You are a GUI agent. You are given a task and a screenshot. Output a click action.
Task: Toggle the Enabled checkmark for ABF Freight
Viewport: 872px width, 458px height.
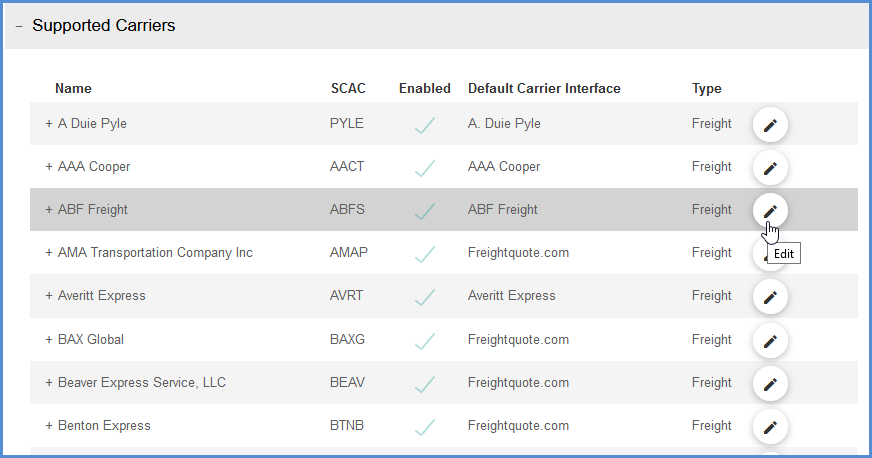[x=425, y=211]
